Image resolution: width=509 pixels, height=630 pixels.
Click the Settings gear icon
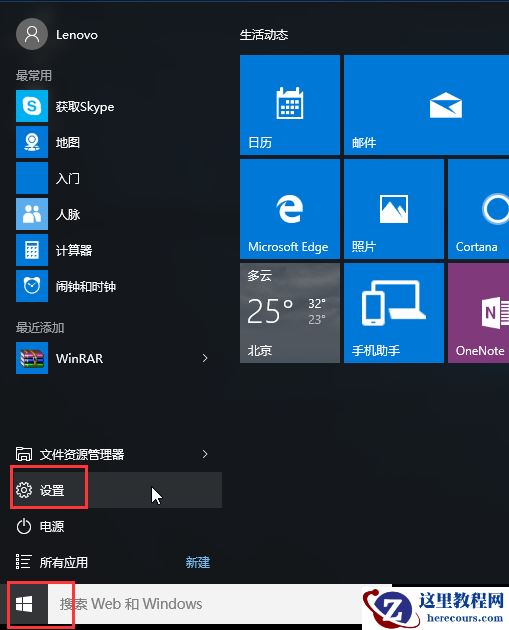(x=24, y=490)
